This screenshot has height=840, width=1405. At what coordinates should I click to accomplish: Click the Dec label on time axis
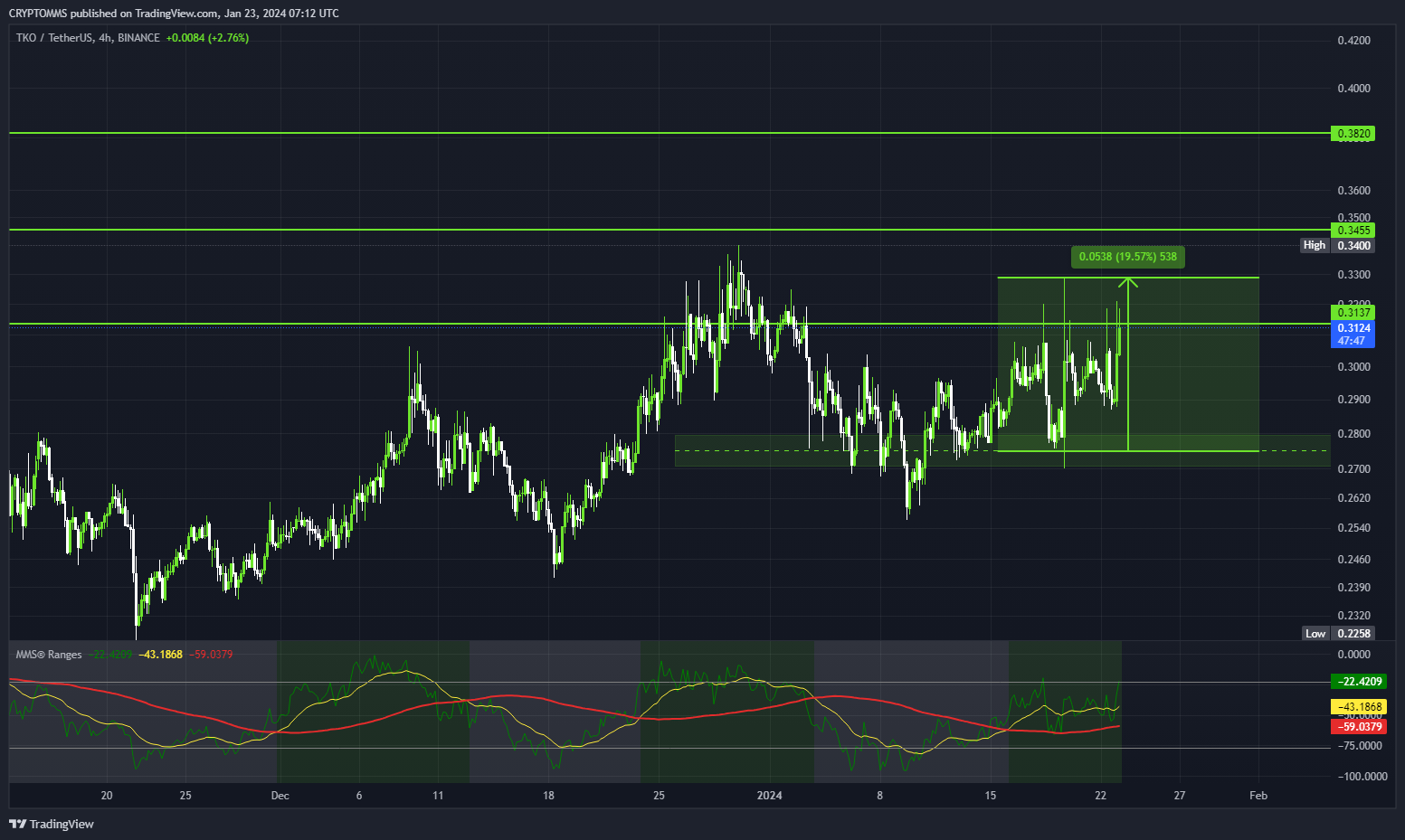(x=280, y=796)
